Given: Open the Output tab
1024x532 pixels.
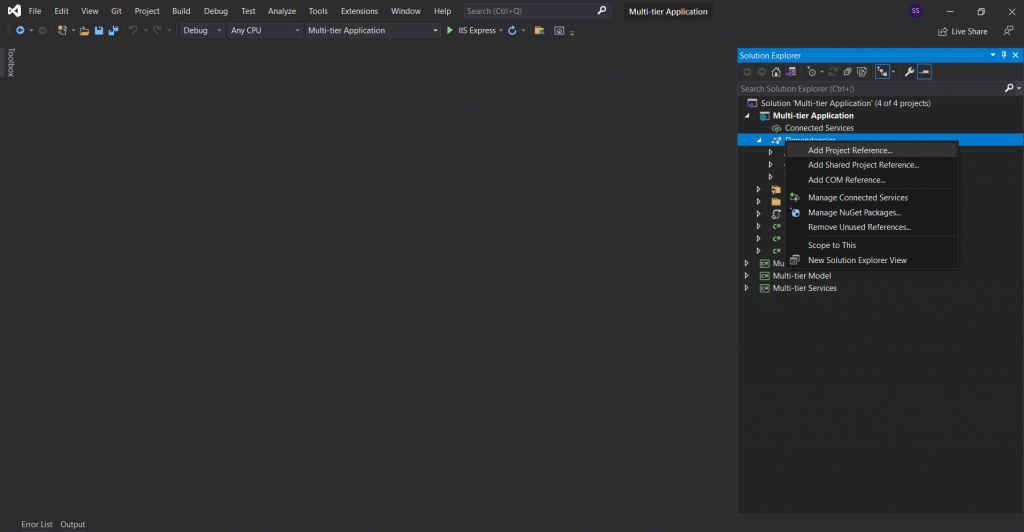Looking at the screenshot, I should coord(72,524).
